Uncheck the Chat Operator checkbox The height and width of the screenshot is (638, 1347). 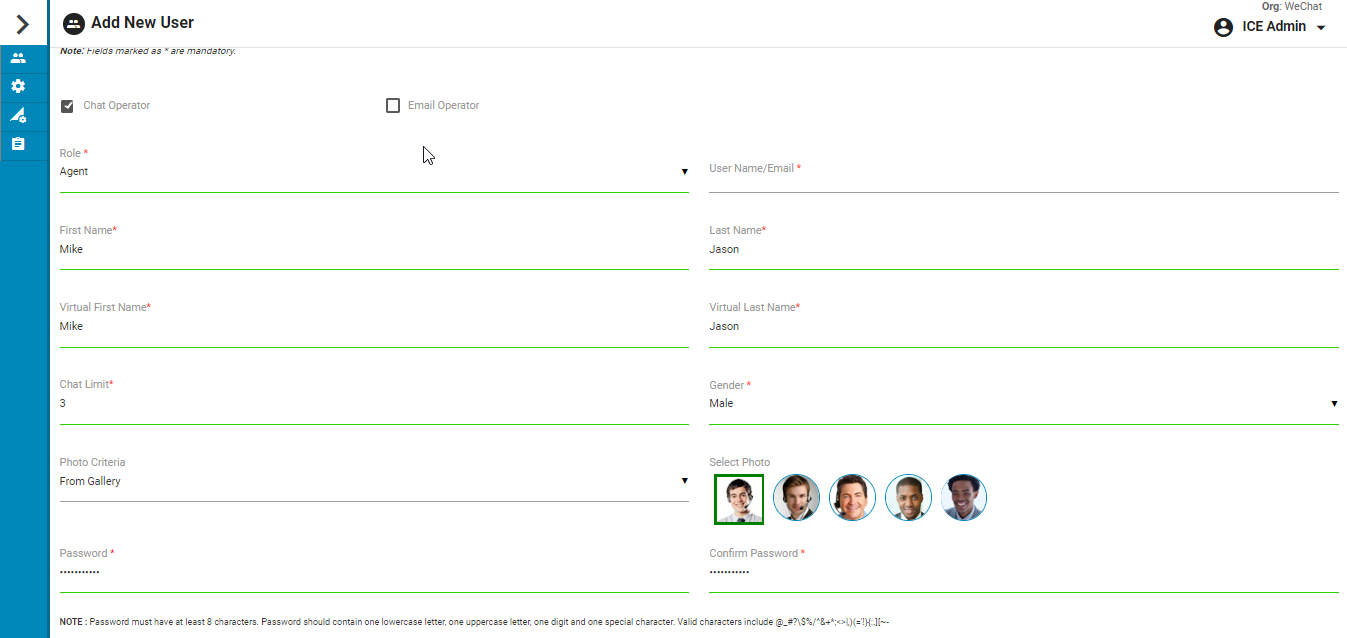[x=68, y=106]
